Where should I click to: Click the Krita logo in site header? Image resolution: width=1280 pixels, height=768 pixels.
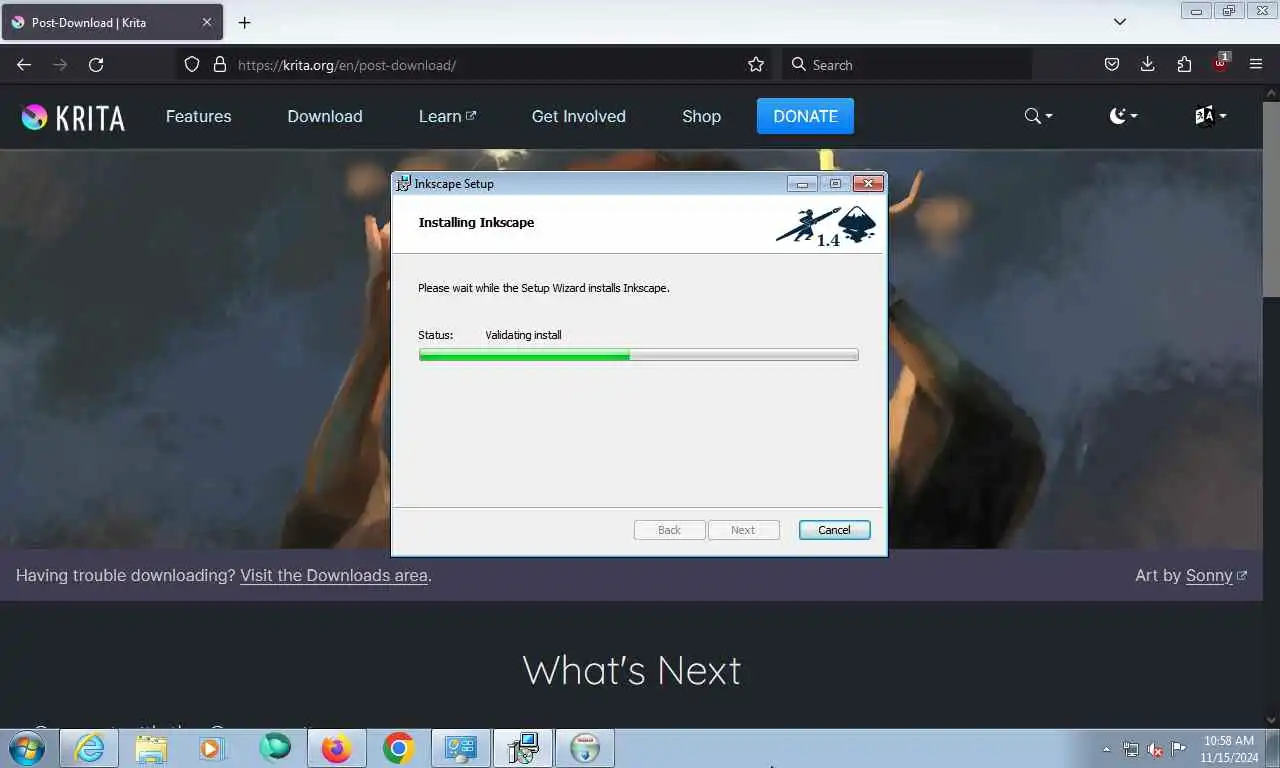[x=73, y=117]
